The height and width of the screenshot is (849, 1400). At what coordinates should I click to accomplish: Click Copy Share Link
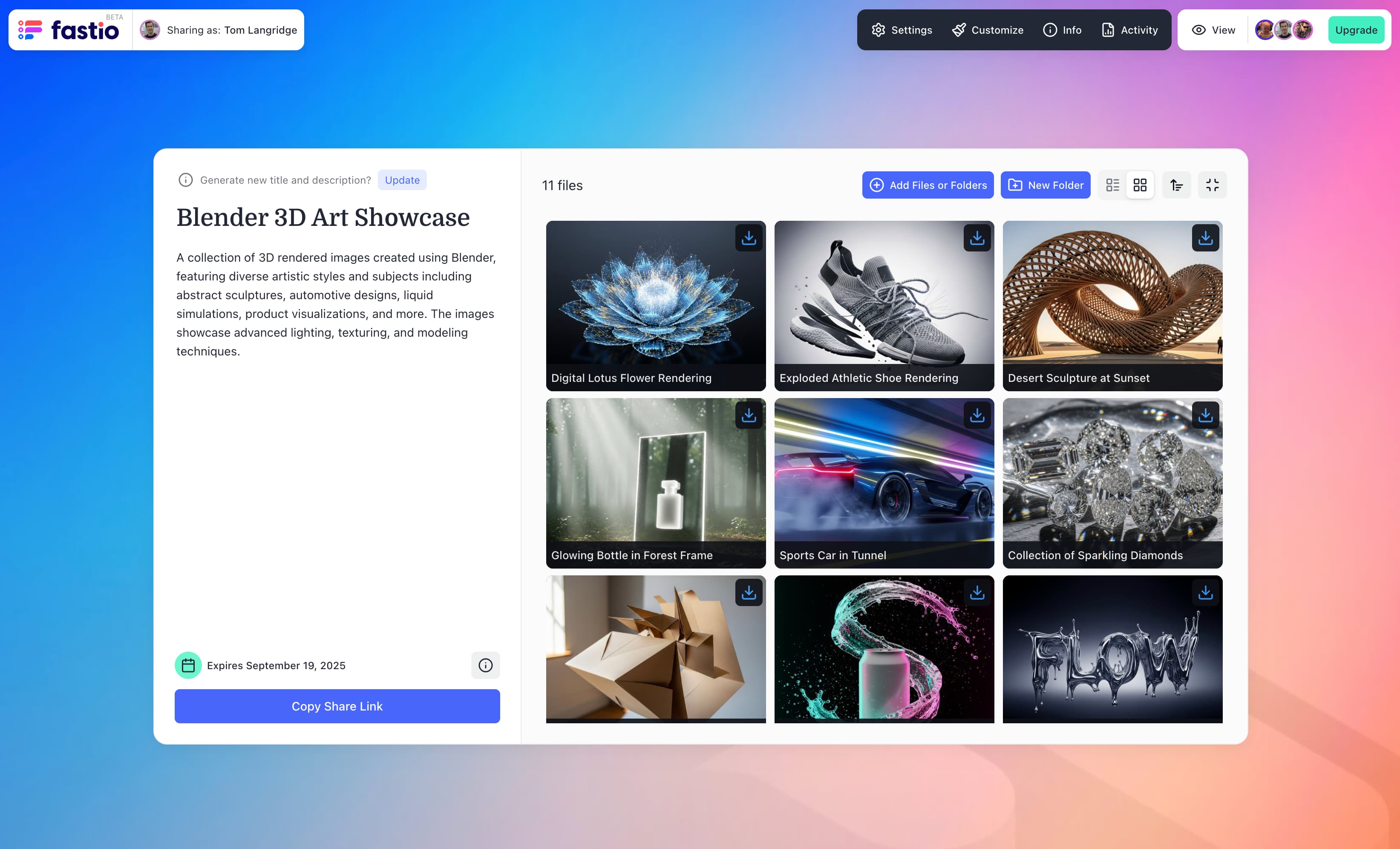337,706
